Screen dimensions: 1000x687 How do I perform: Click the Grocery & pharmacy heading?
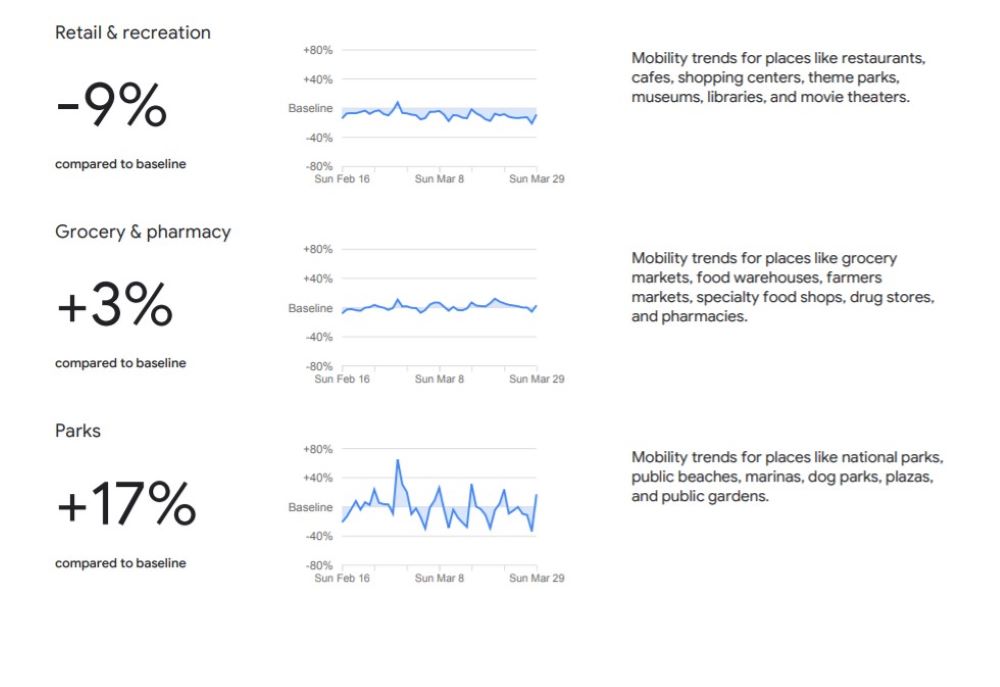click(x=143, y=232)
